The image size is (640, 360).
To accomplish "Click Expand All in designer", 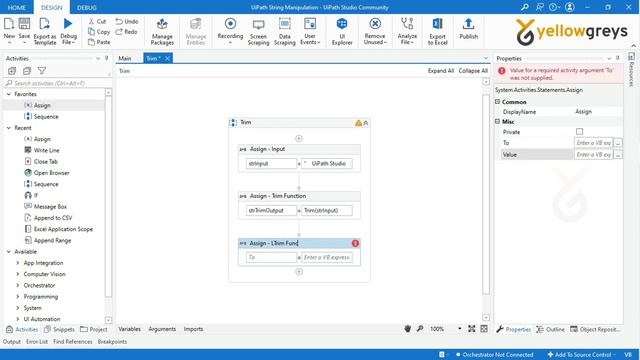I will click(441, 71).
